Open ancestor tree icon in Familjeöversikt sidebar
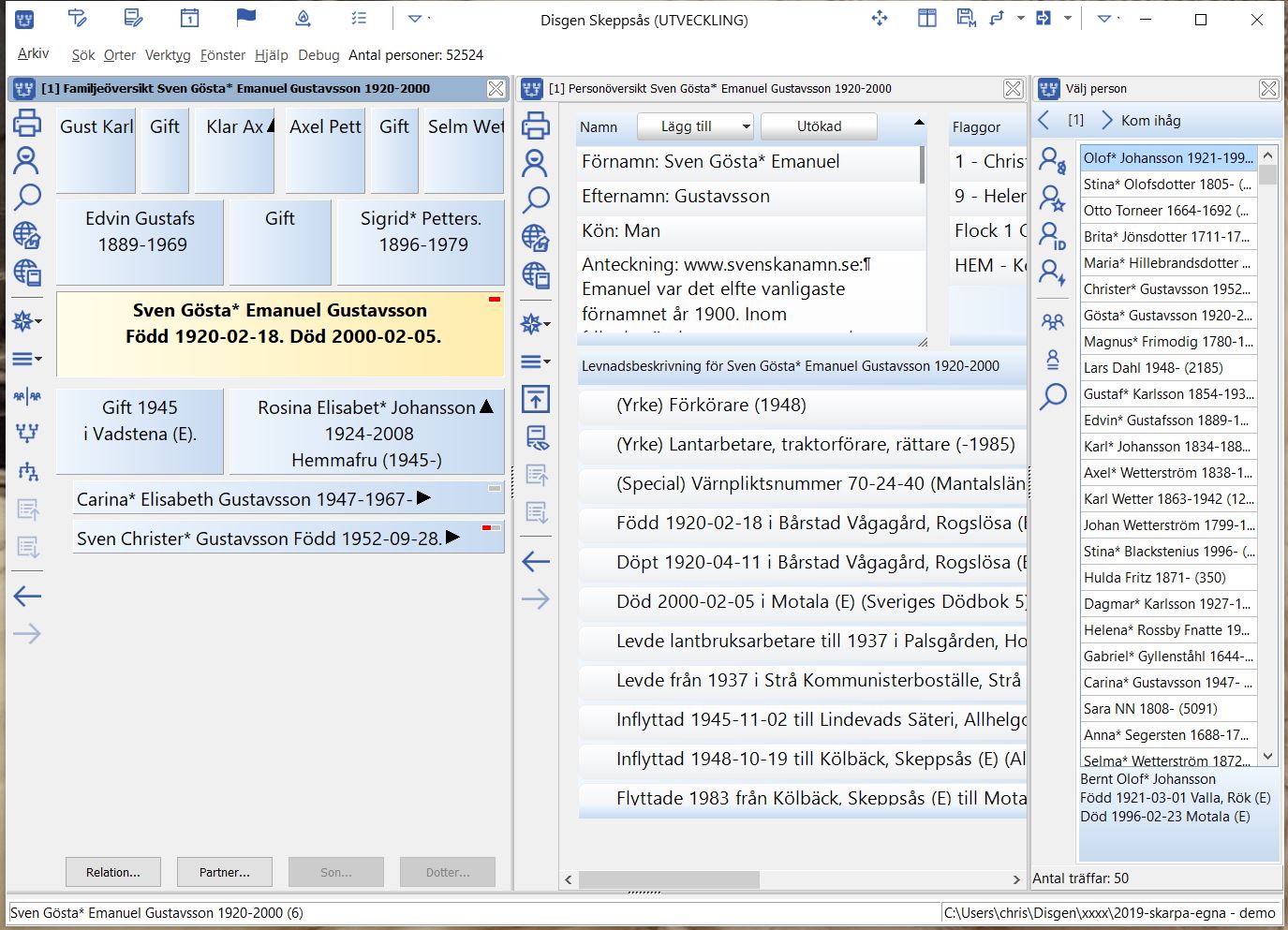Image resolution: width=1288 pixels, height=930 pixels. [x=27, y=433]
